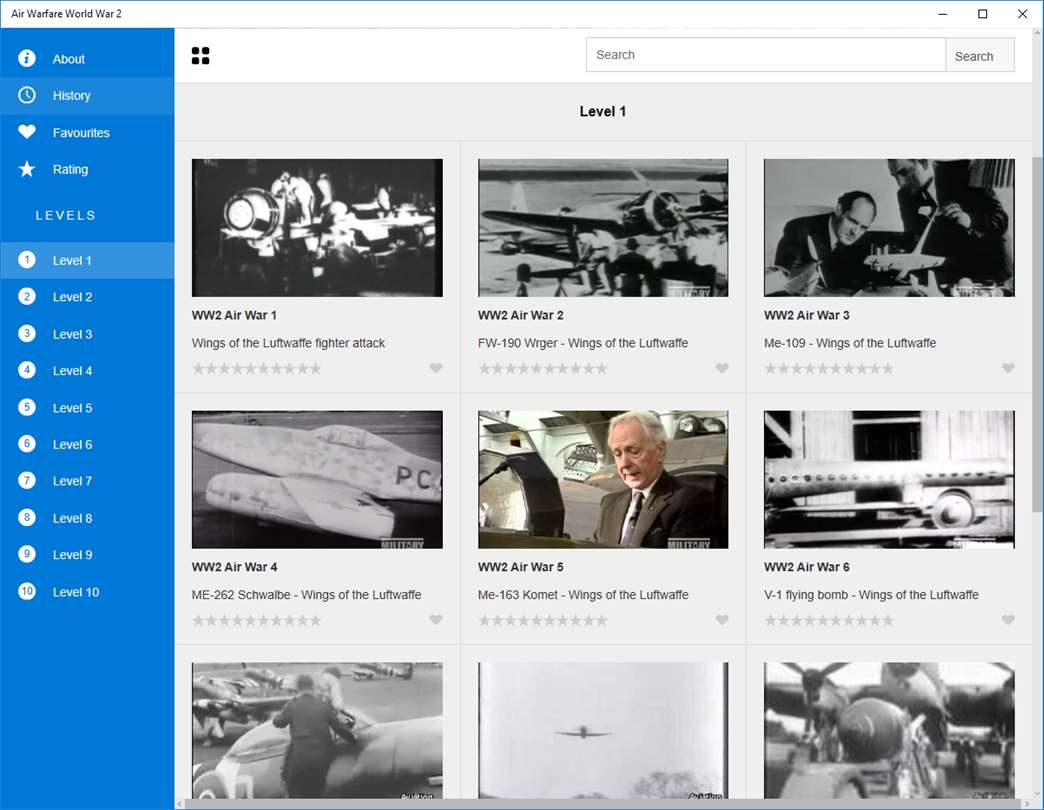
Task: Select Level 6 in the sidebar
Action: click(x=87, y=444)
